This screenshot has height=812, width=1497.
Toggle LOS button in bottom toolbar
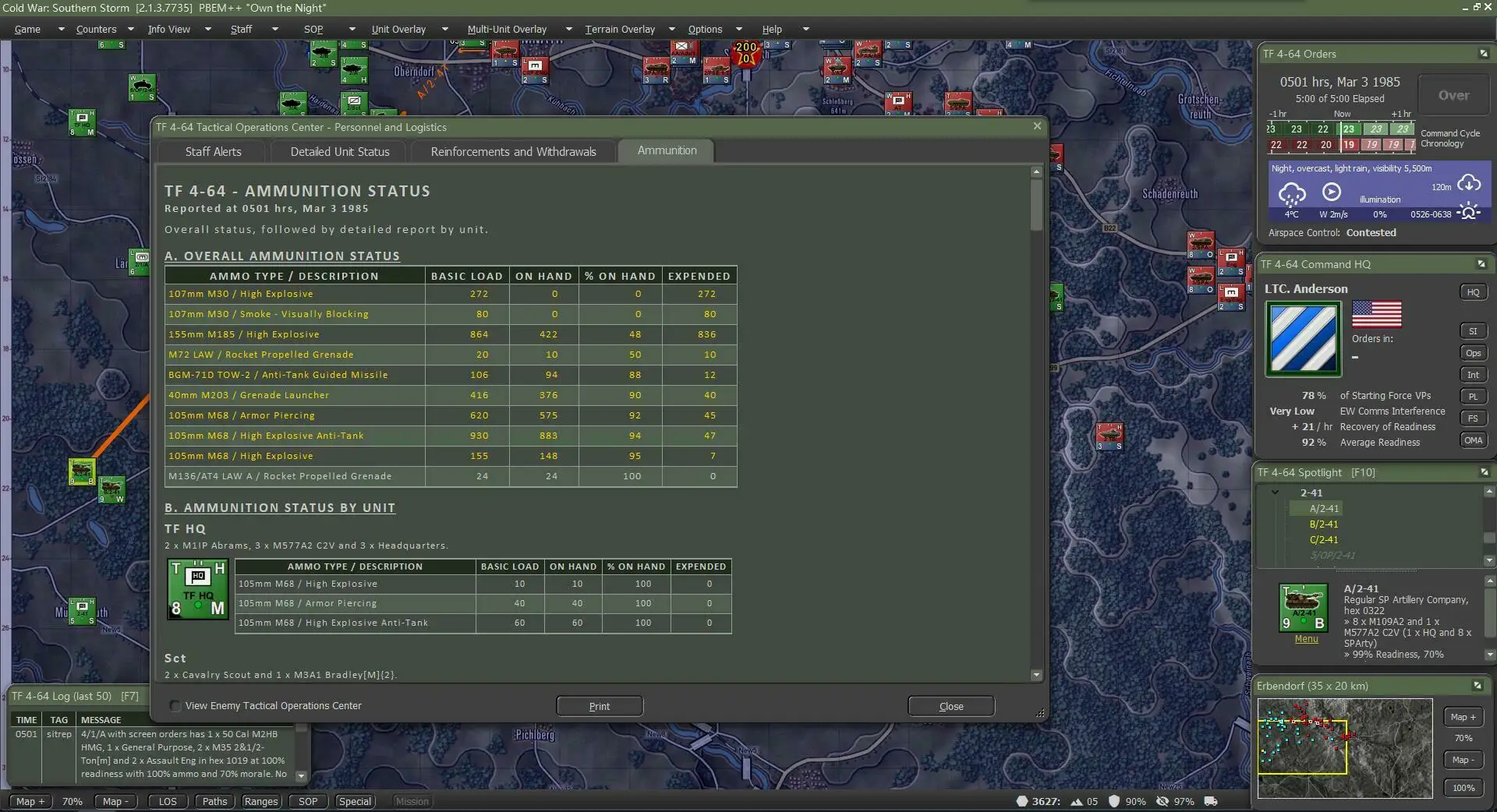tap(168, 801)
